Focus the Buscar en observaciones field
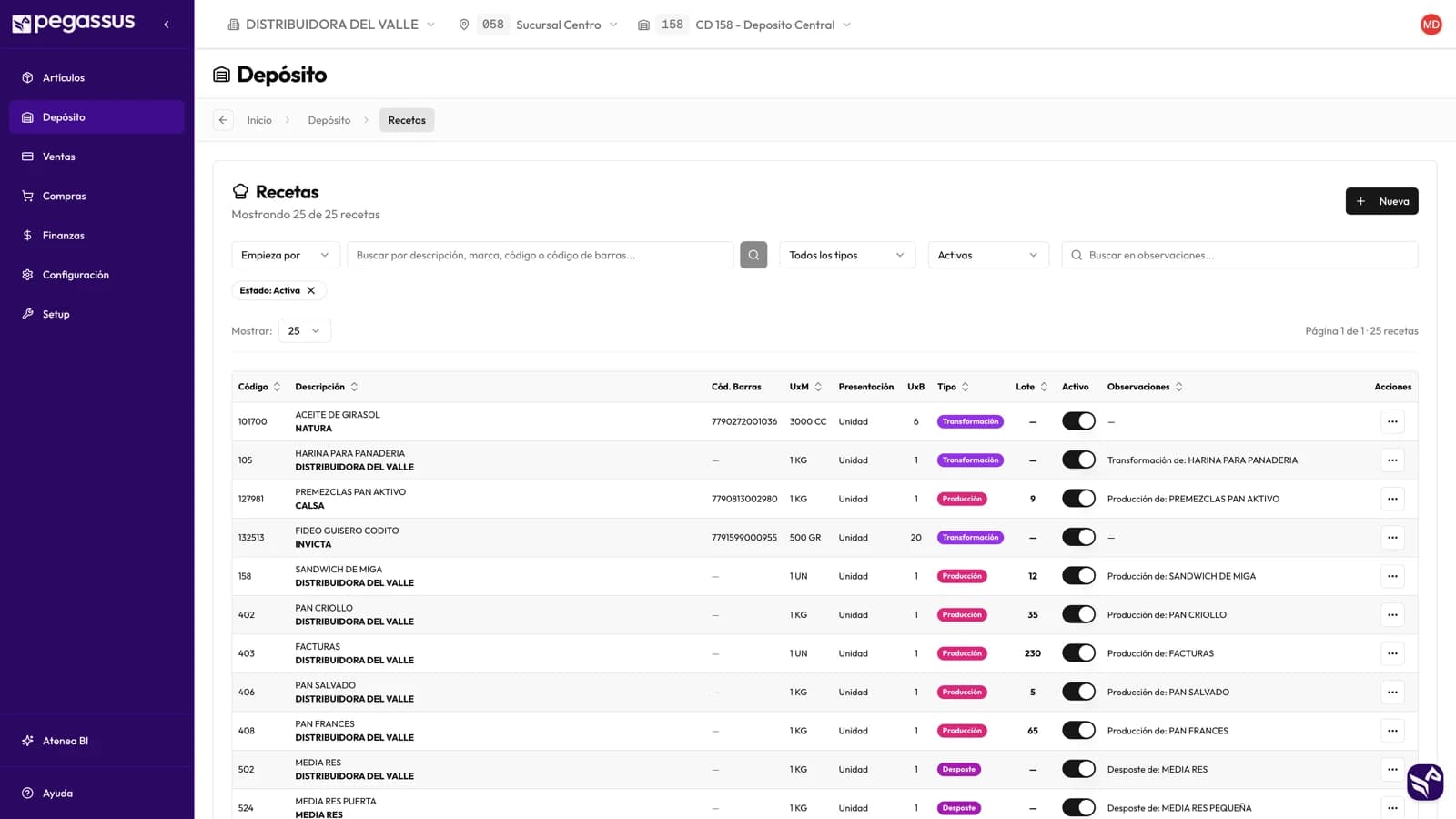This screenshot has height=819, width=1456. point(1240,255)
